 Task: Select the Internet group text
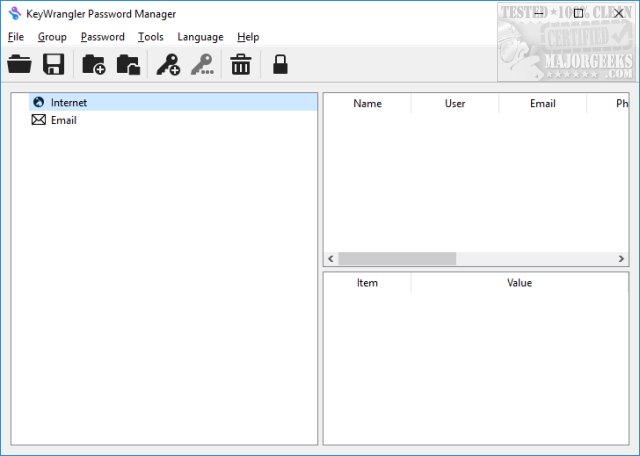coord(69,102)
